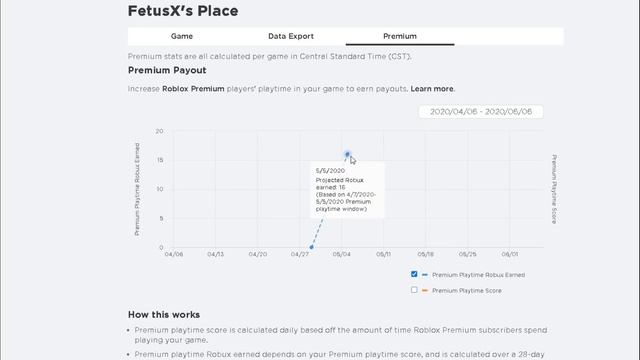Viewport: 640px width, 360px height.
Task: Uncheck Premium Playtime Robux Earned checkbox
Action: (414, 274)
